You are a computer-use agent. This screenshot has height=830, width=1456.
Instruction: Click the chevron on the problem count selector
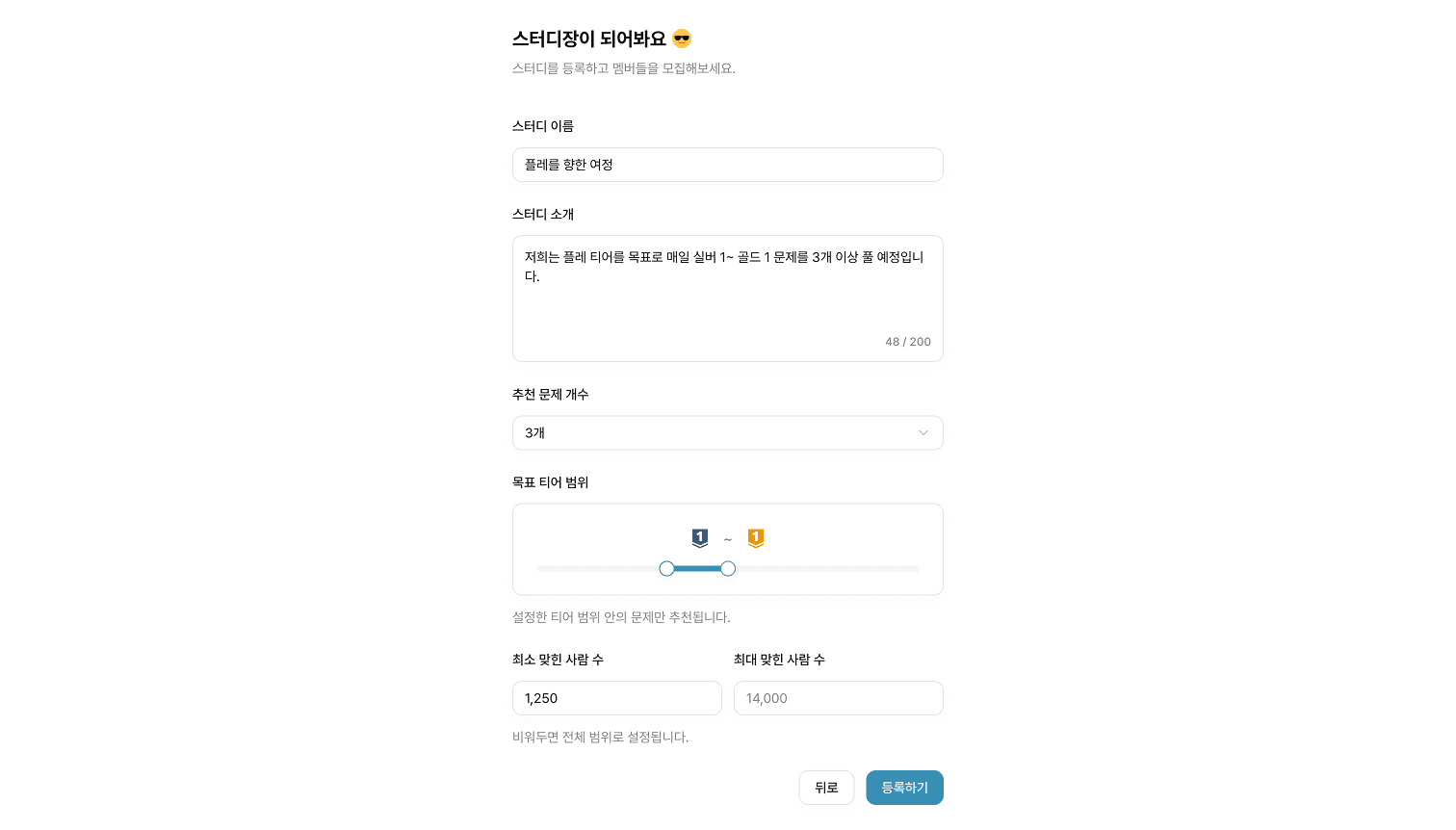coord(923,432)
